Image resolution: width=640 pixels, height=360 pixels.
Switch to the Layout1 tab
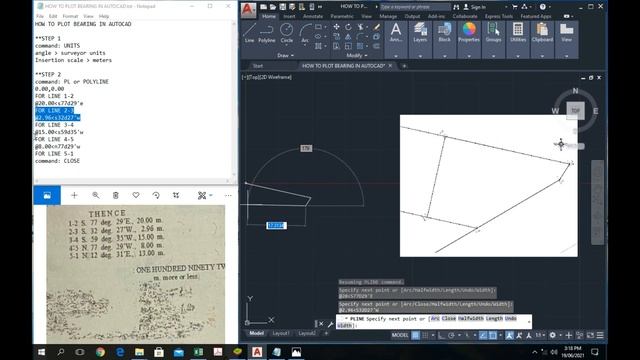(x=280, y=333)
